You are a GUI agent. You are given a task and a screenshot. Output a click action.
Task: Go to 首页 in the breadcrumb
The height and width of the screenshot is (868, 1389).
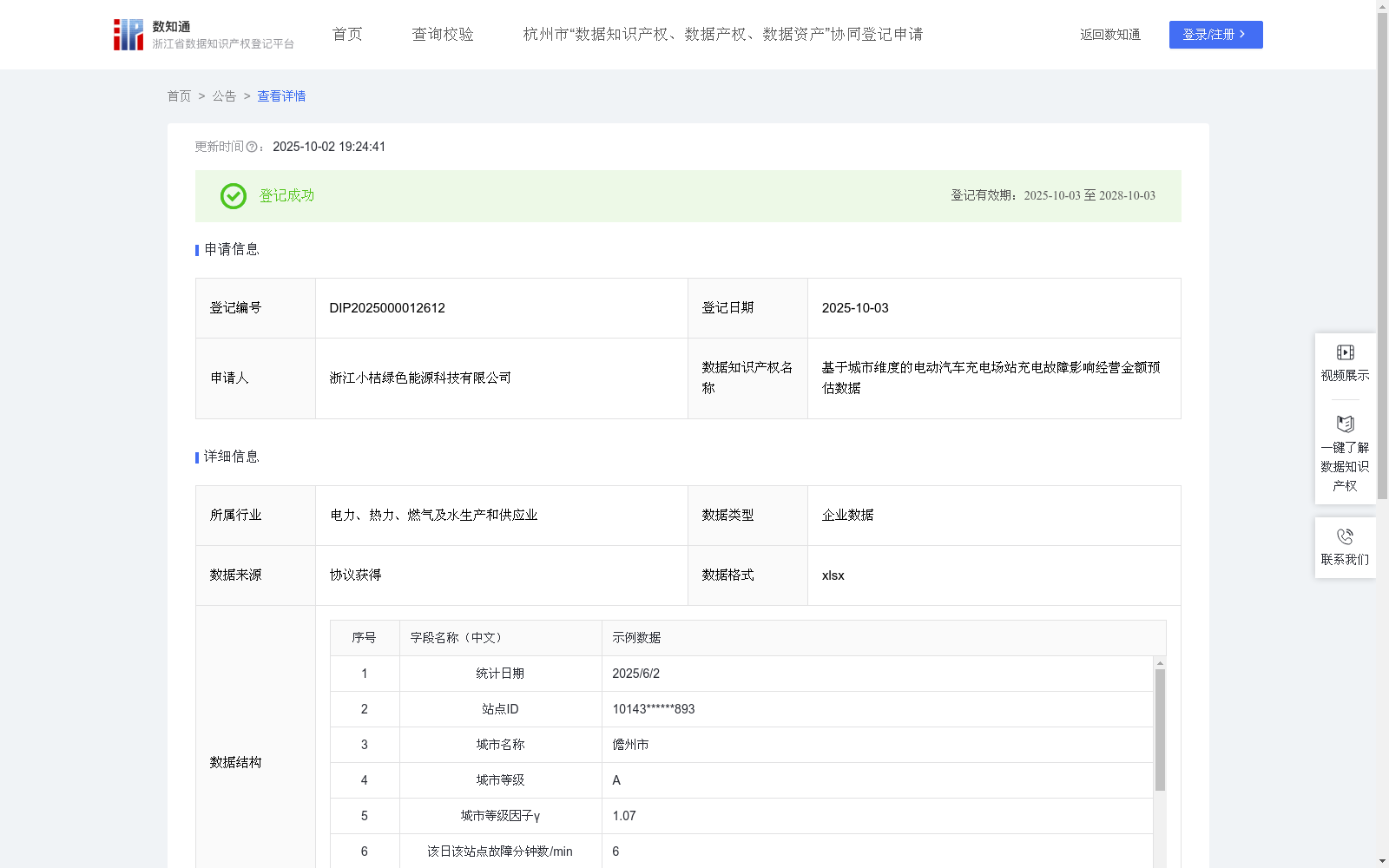(179, 96)
